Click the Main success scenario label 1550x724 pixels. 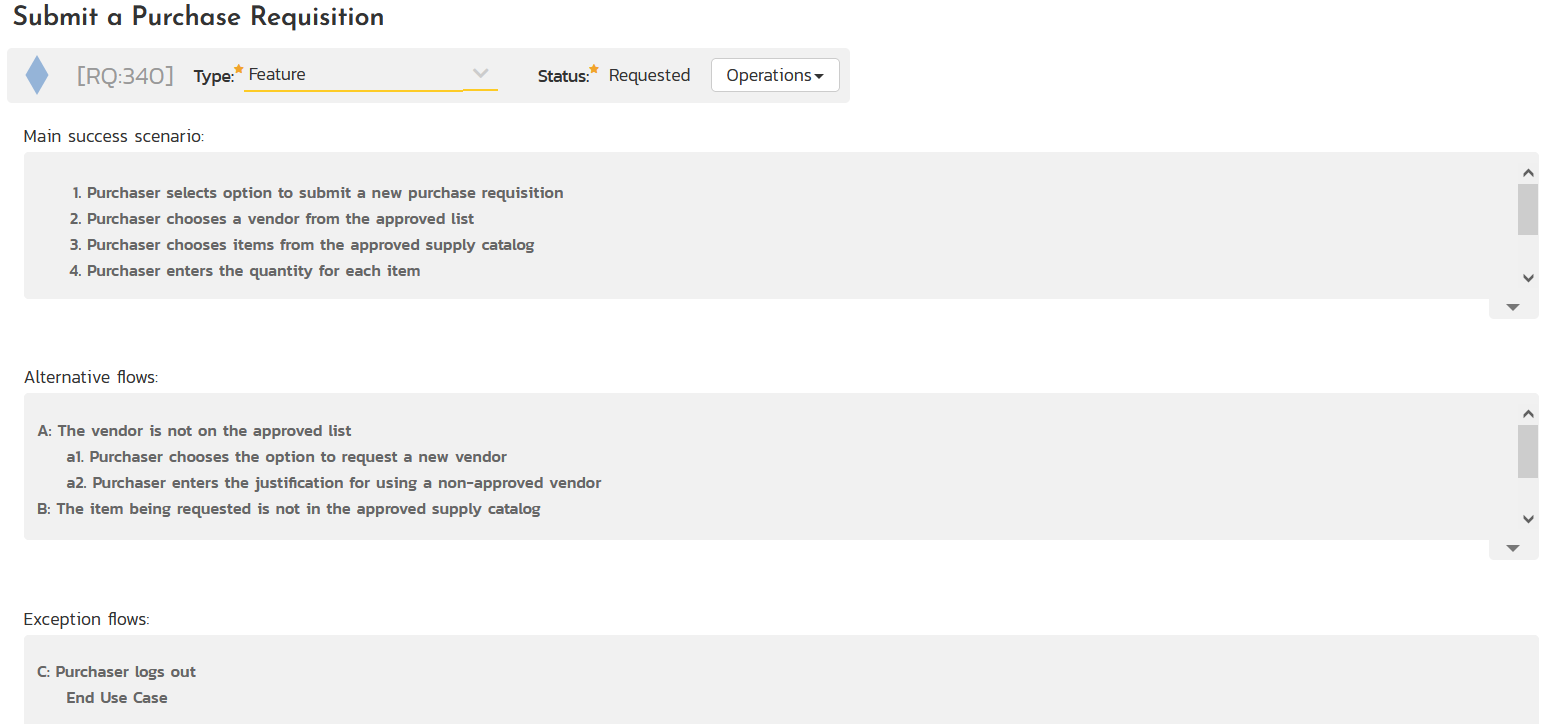[113, 136]
